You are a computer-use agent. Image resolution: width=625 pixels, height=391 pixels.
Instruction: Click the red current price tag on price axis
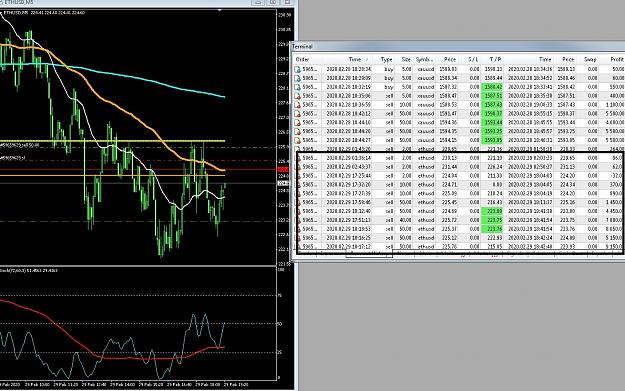tap(283, 169)
